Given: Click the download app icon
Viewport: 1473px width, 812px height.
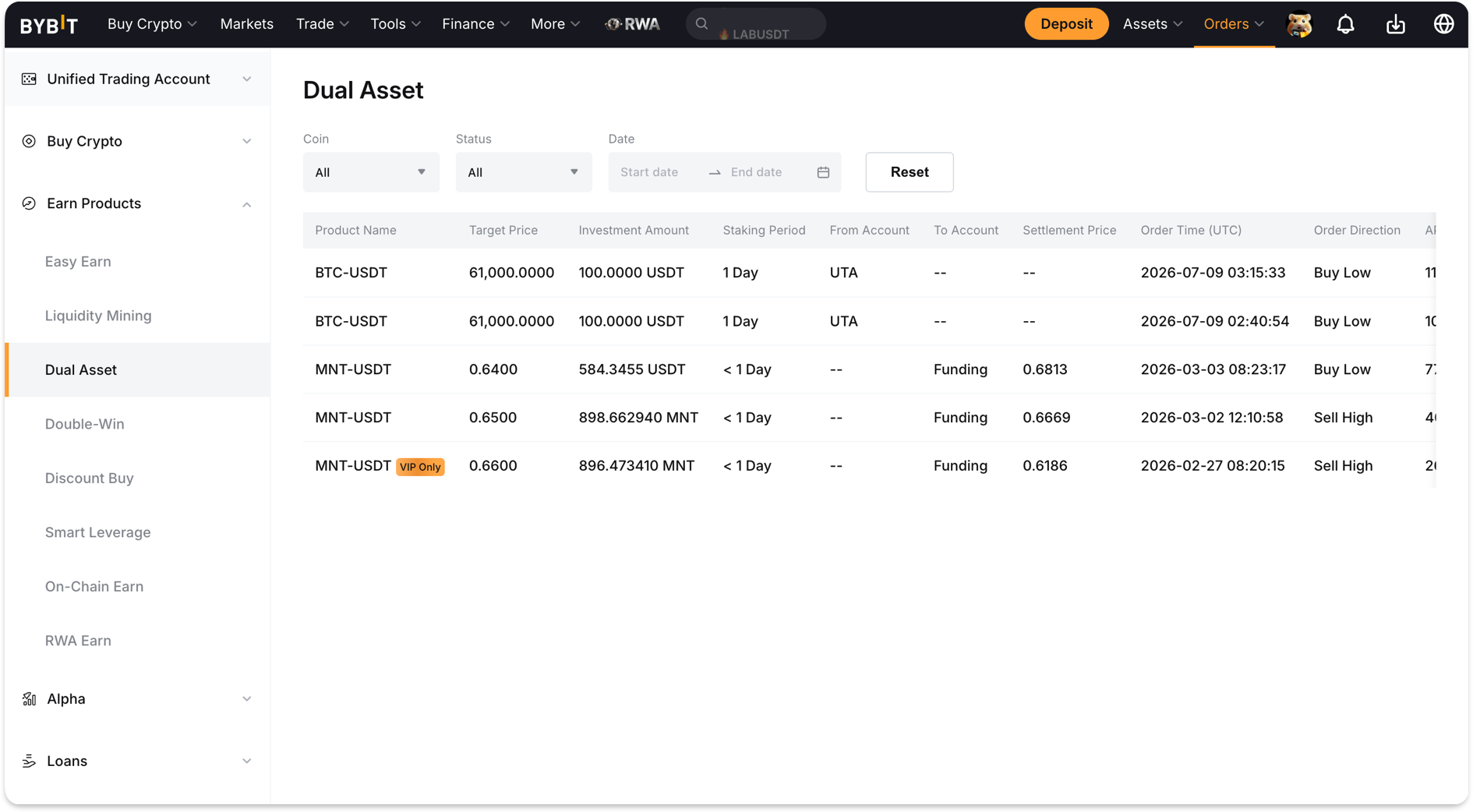Looking at the screenshot, I should coord(1395,24).
